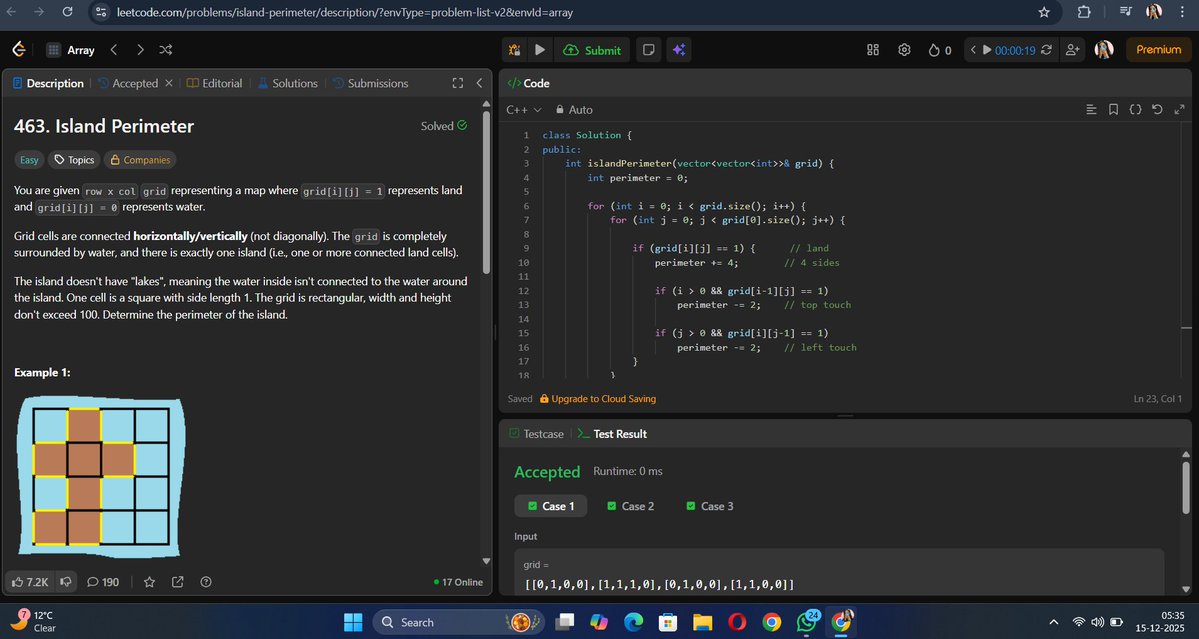1199x639 pixels.
Task: Go to the next problem arrow
Action: (140, 50)
